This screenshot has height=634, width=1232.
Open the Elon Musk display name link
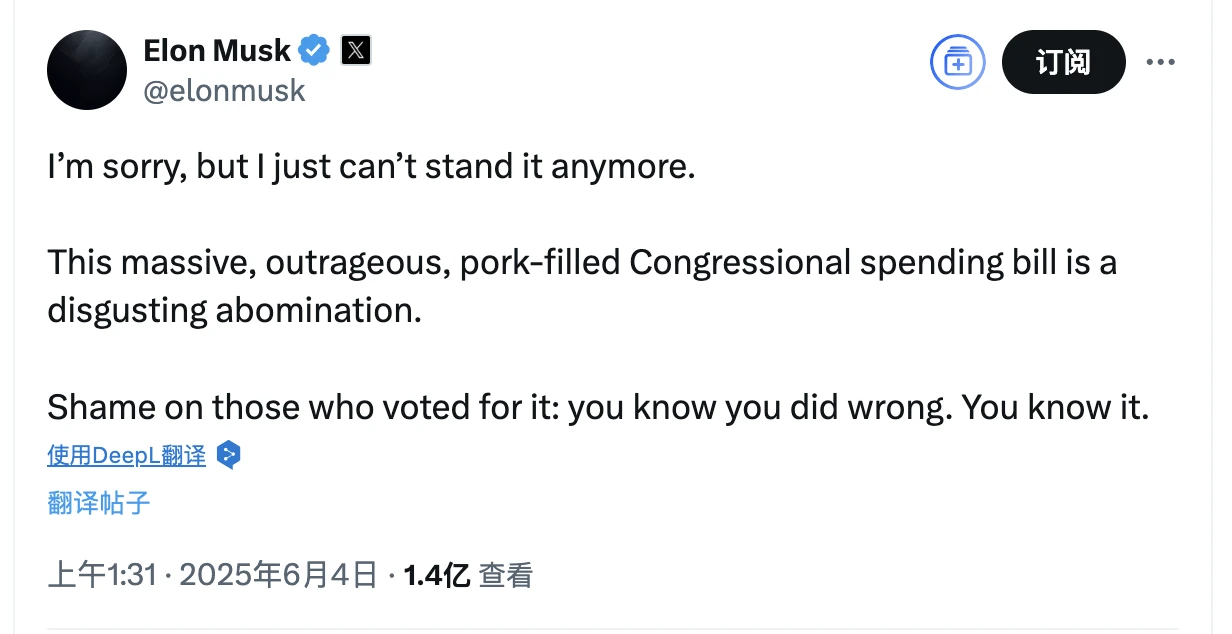[x=217, y=50]
